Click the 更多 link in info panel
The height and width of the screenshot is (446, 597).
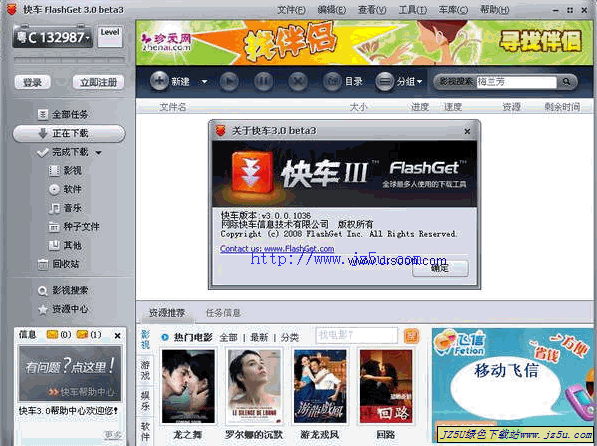113,435
